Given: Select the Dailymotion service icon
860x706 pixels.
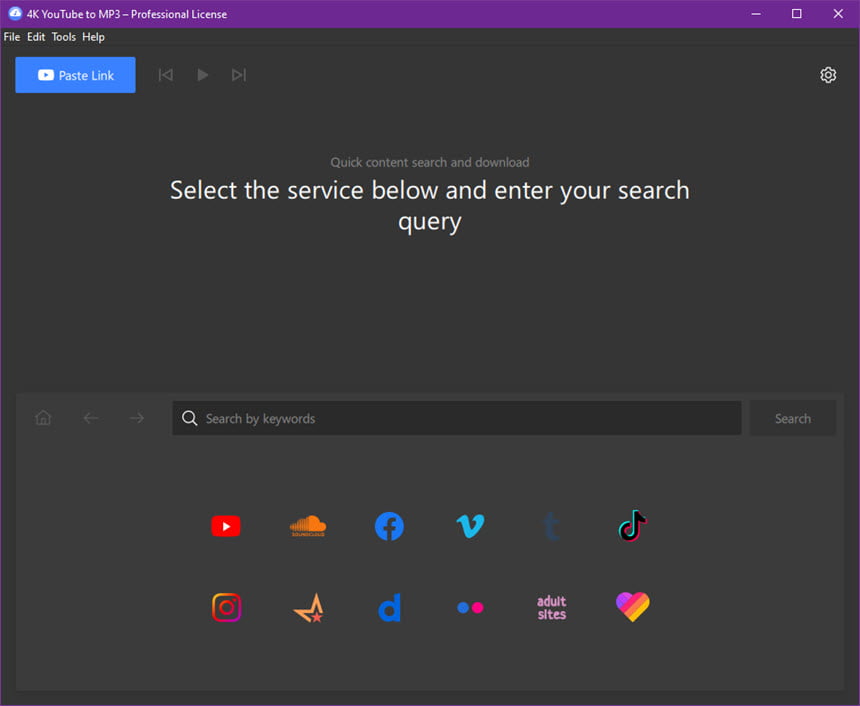Looking at the screenshot, I should coord(390,607).
